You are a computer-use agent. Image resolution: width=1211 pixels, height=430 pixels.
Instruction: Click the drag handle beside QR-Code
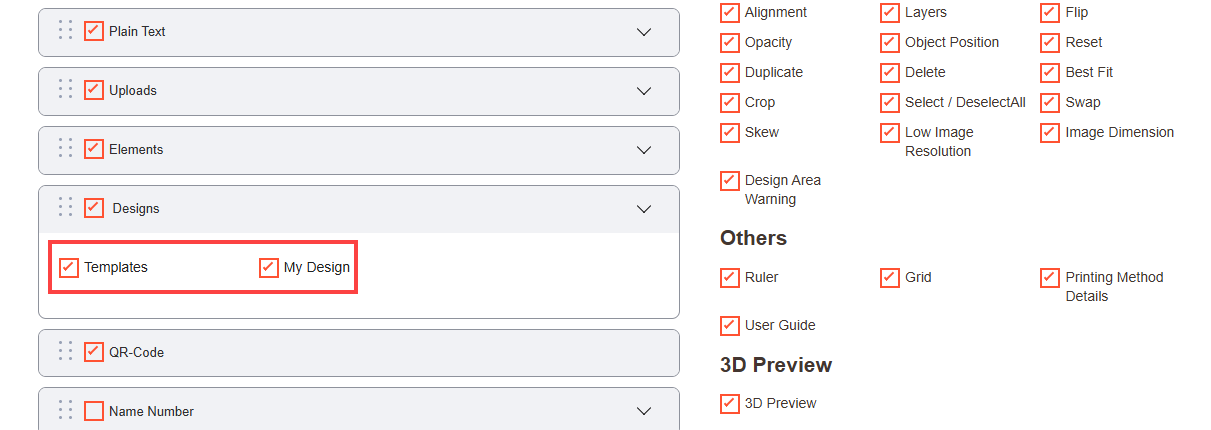point(65,352)
